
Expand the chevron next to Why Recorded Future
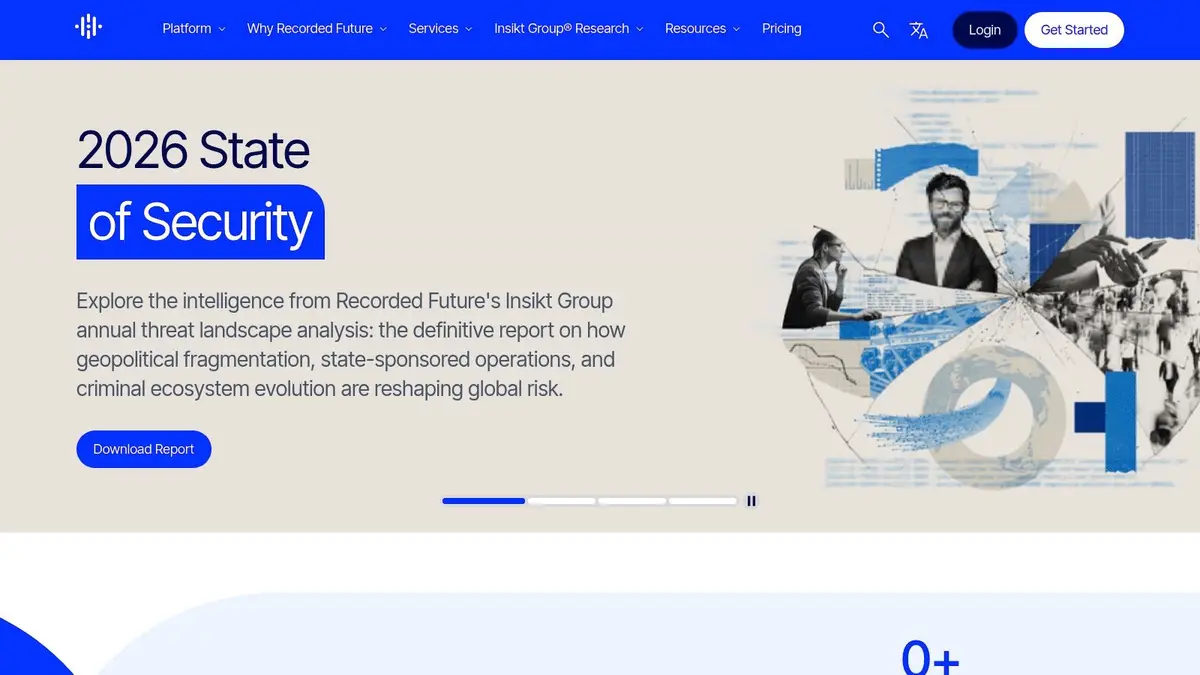click(383, 29)
